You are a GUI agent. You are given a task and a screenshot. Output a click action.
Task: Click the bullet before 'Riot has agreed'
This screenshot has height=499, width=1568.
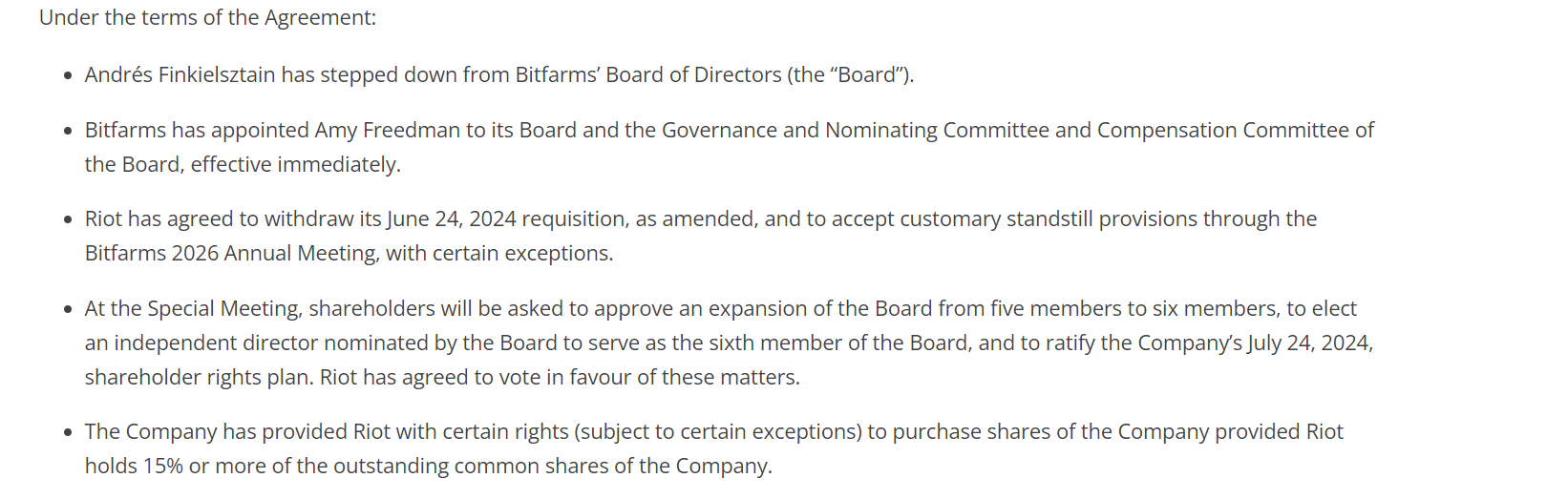tap(68, 219)
